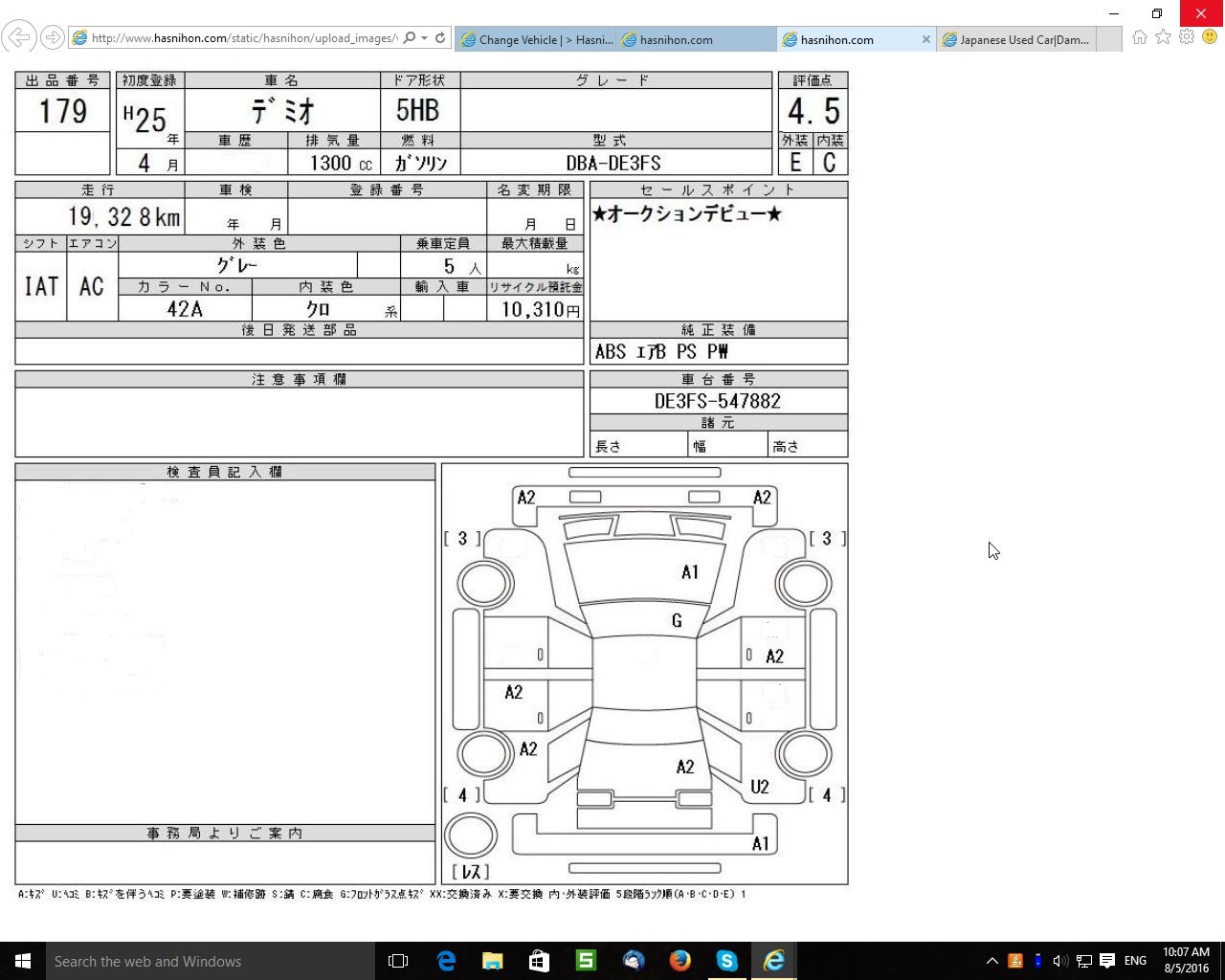Expand the address bar autocomplete dropdown arrow
The height and width of the screenshot is (980, 1225).
click(424, 38)
